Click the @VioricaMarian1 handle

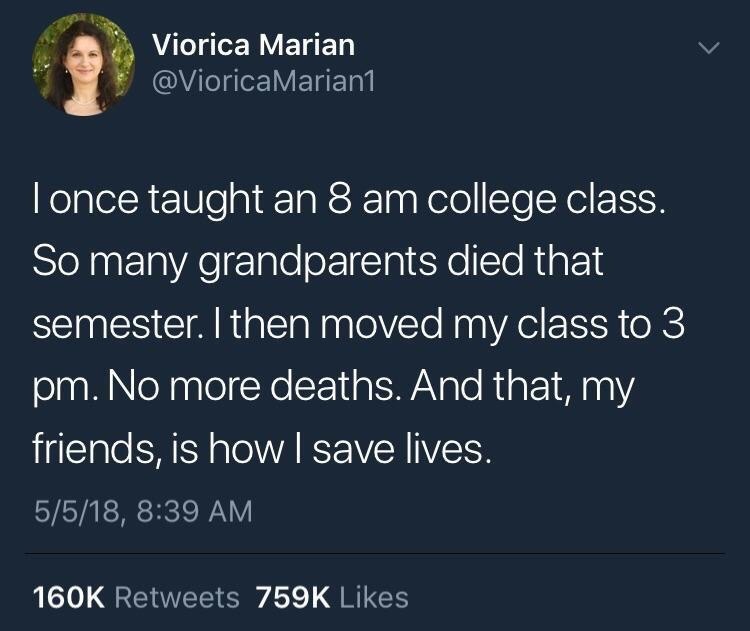coord(263,83)
